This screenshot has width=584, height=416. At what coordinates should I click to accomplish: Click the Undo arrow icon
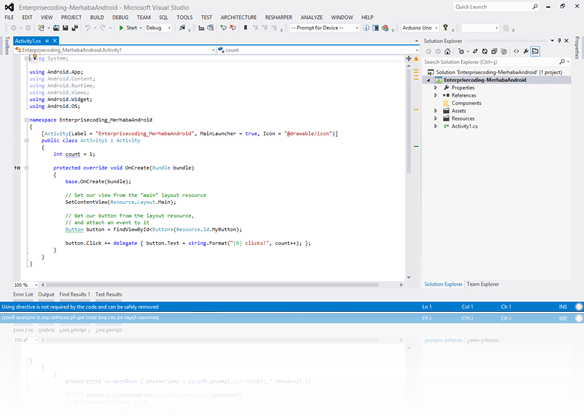coord(88,28)
